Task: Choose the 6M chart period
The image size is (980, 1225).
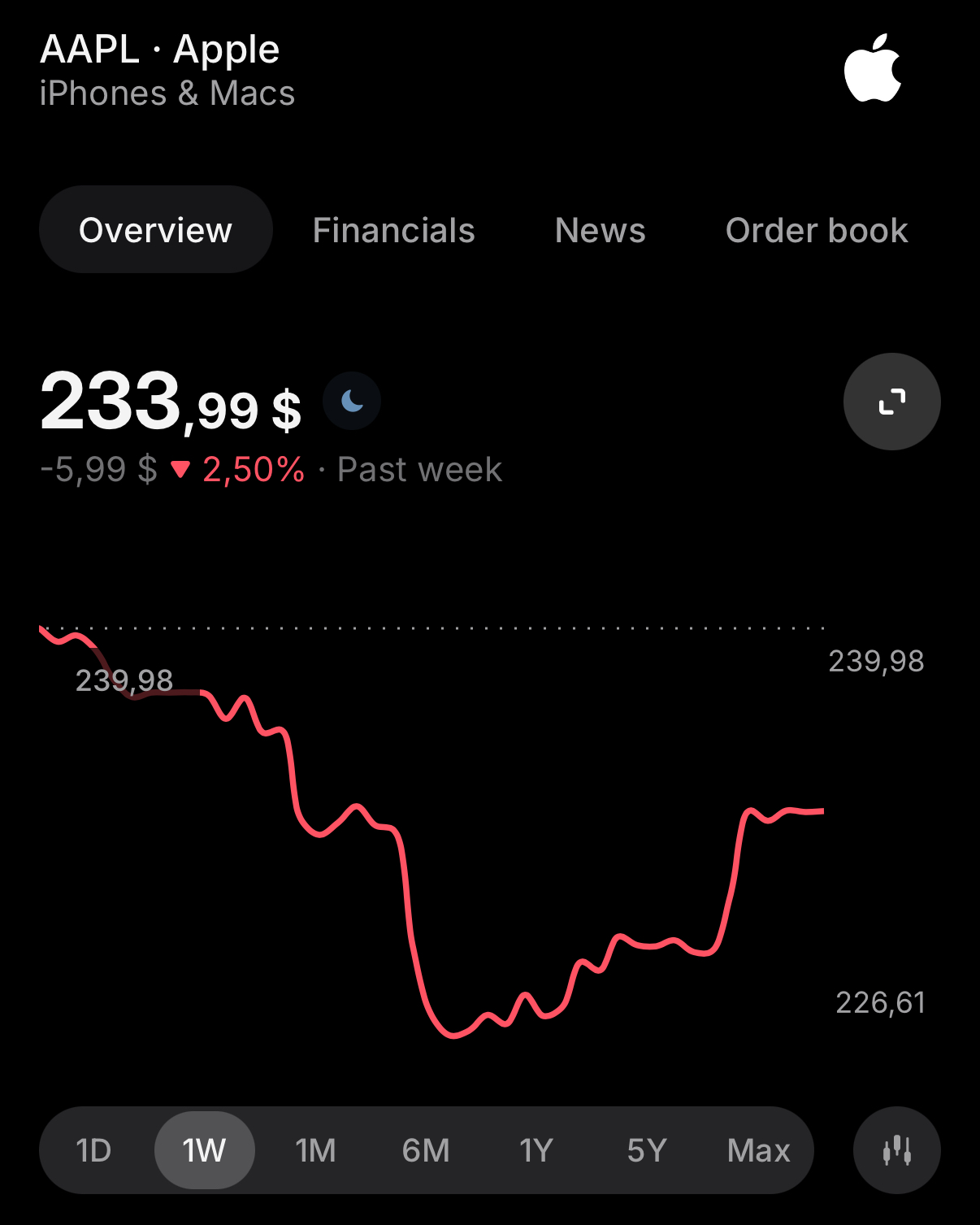Action: coord(426,1150)
